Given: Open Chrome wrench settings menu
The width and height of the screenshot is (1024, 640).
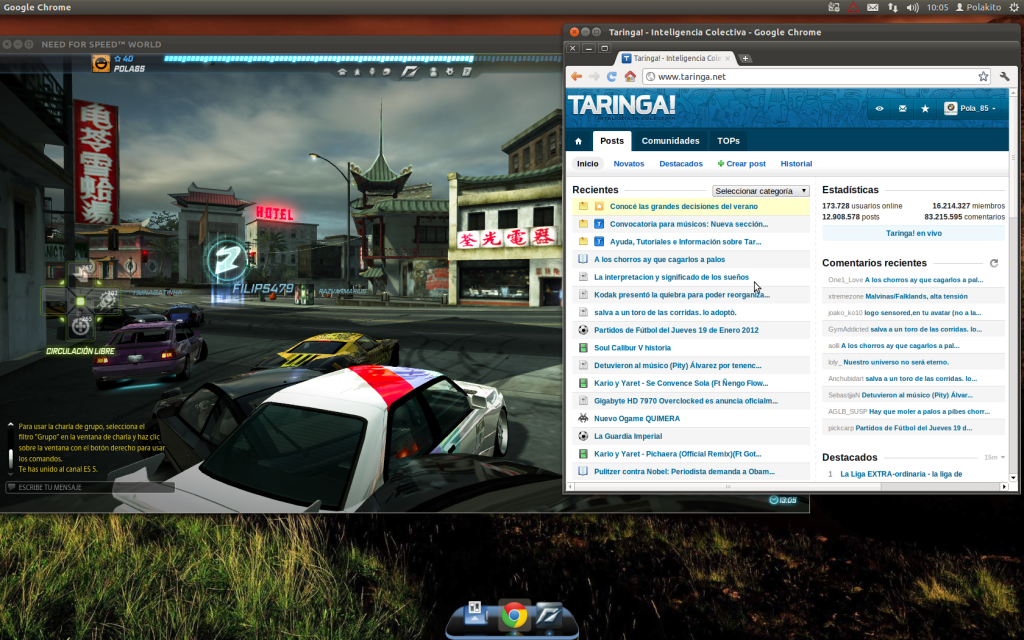Looking at the screenshot, I should click(x=1004, y=76).
